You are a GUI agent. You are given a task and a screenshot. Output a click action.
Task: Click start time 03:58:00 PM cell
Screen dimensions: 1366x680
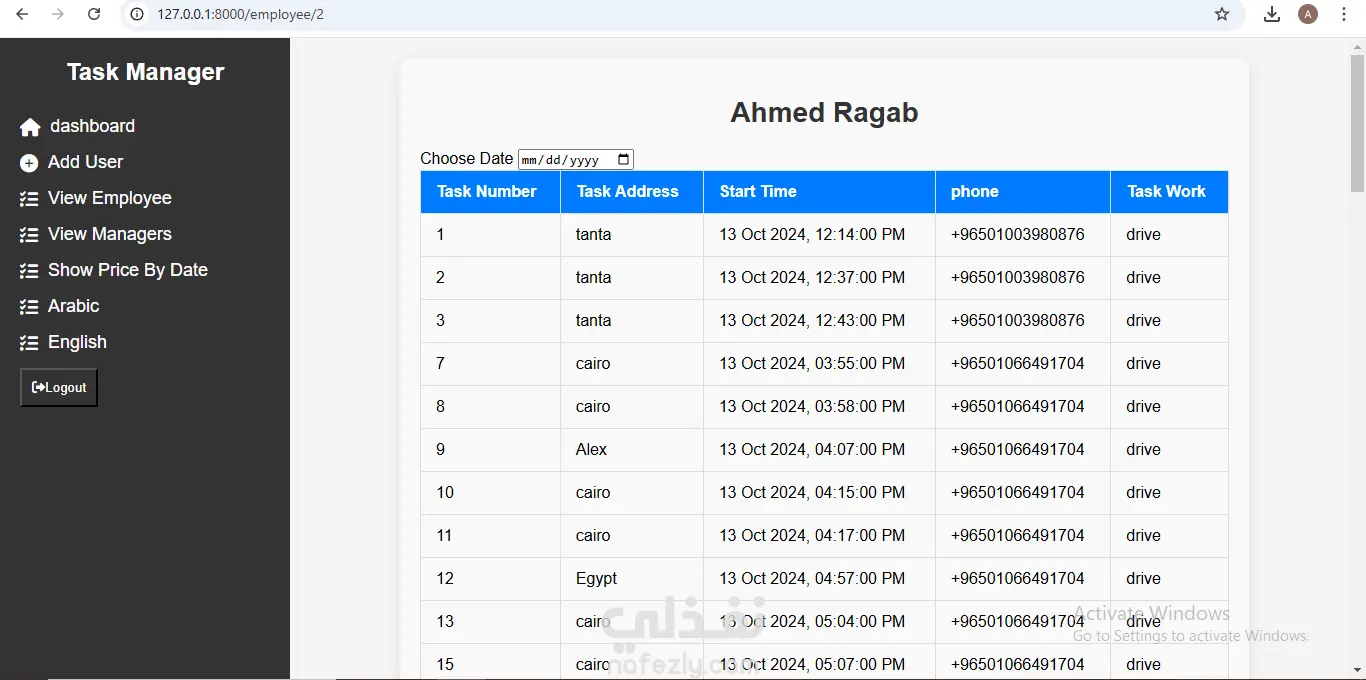819,407
